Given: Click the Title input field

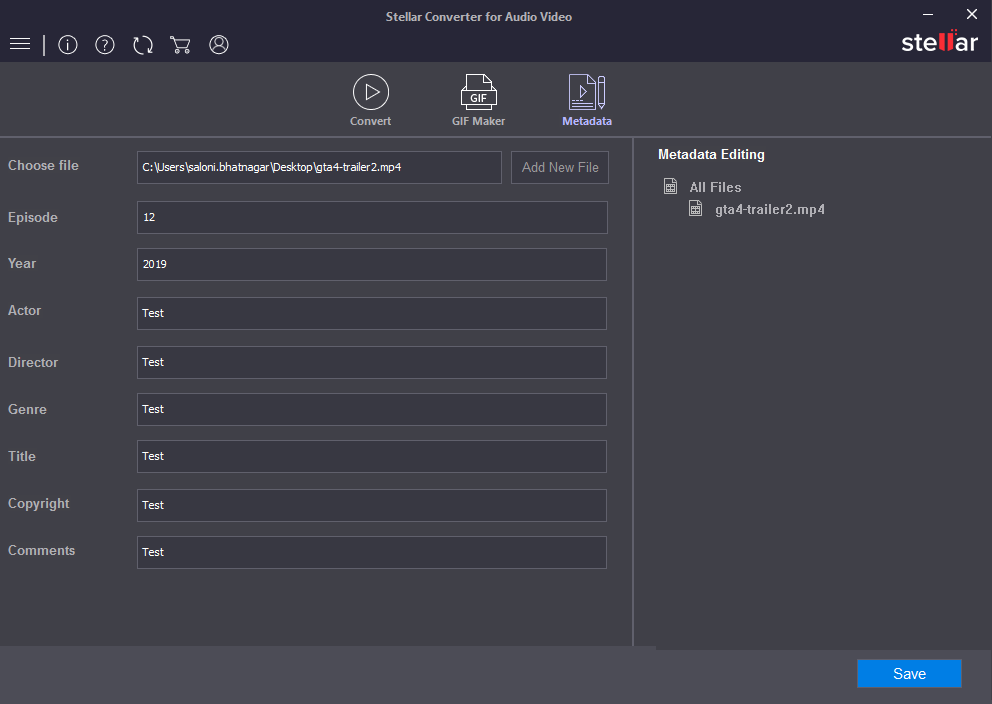Looking at the screenshot, I should (372, 457).
